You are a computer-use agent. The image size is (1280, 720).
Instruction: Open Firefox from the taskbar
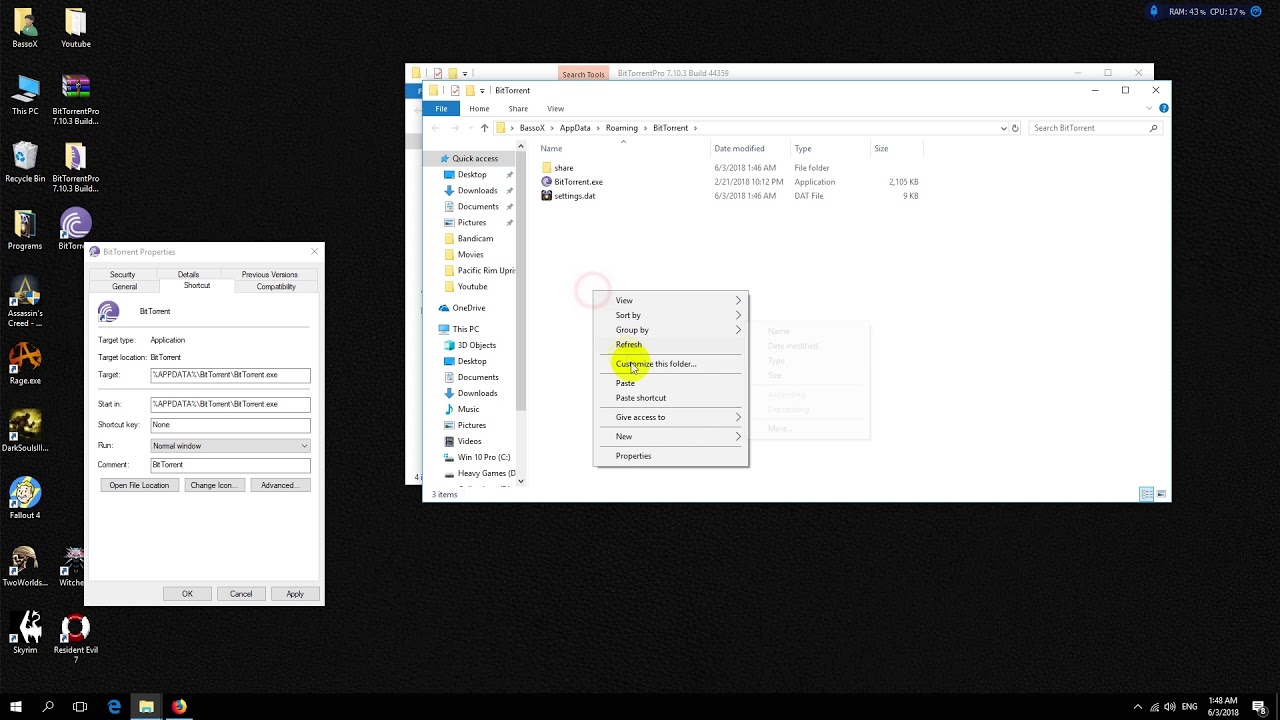click(x=179, y=706)
